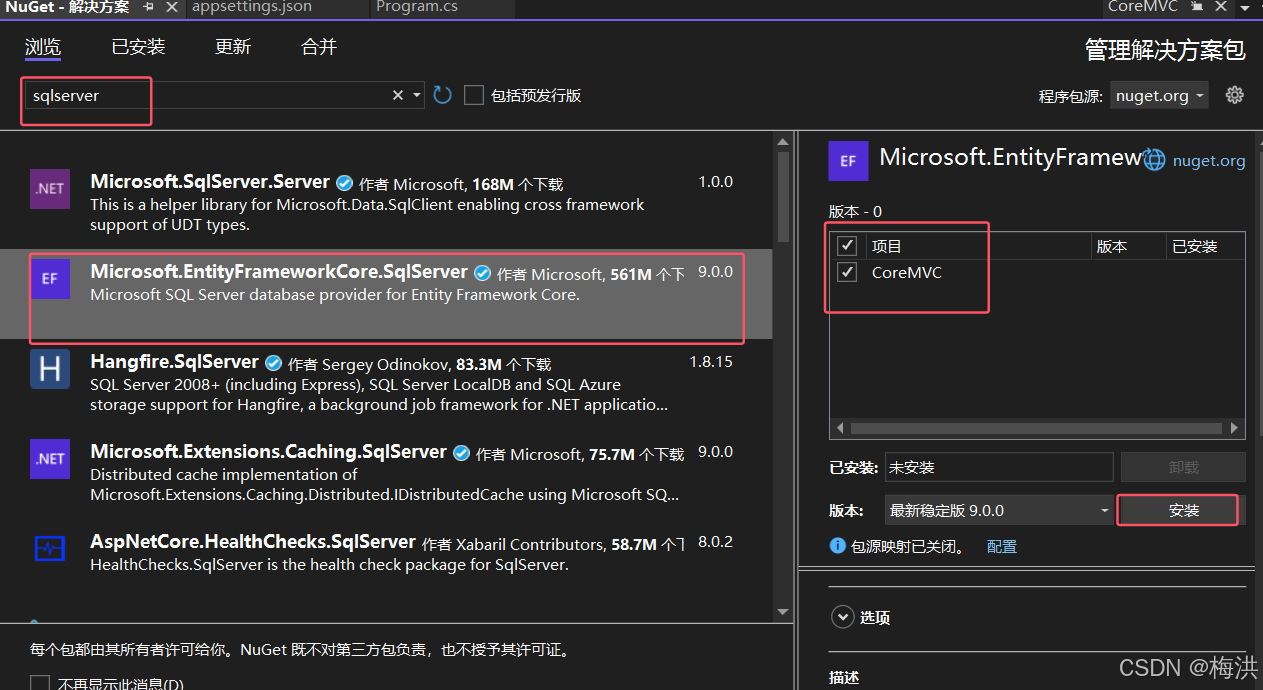Click verified badge next to Microsoft.SqlServer.Server

[344, 183]
